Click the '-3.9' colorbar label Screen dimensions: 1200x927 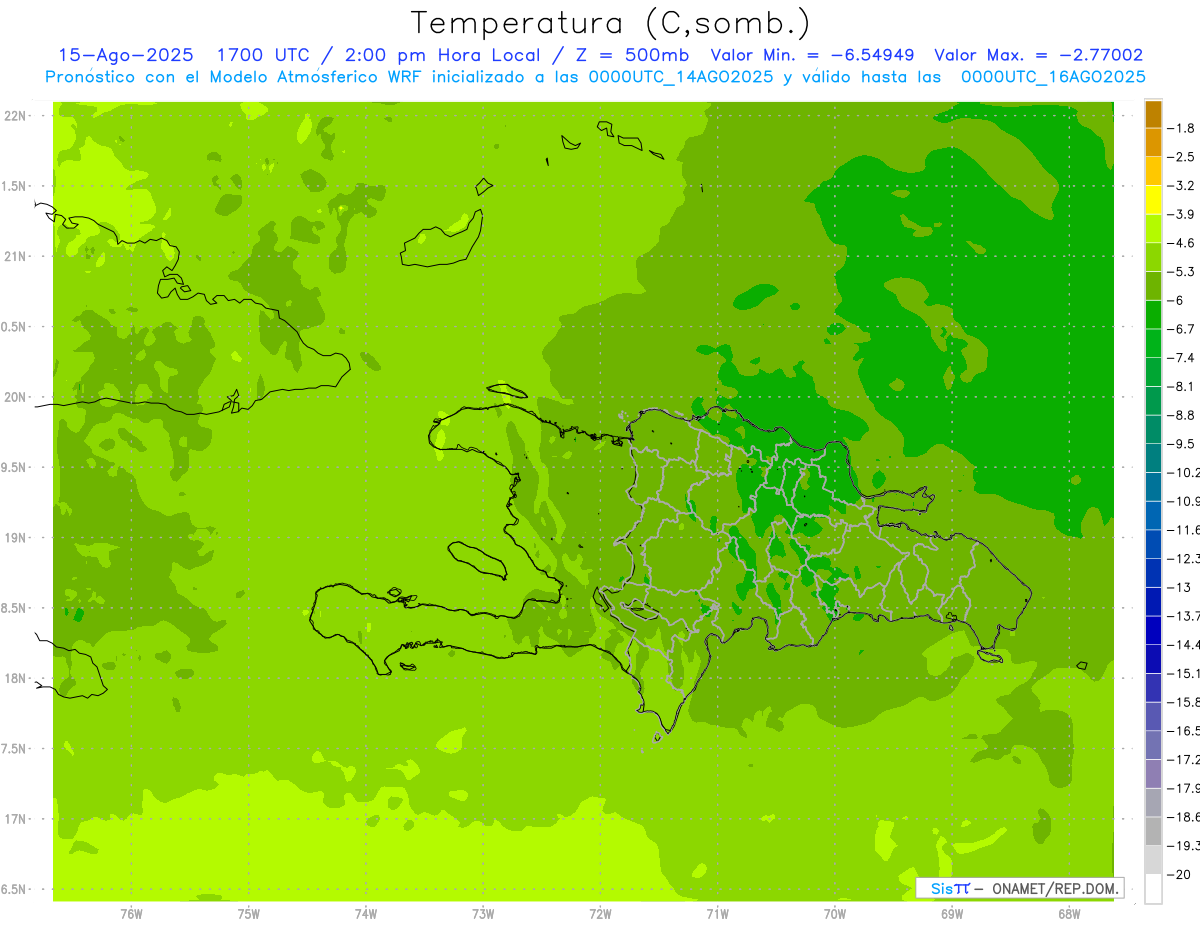coord(1182,214)
